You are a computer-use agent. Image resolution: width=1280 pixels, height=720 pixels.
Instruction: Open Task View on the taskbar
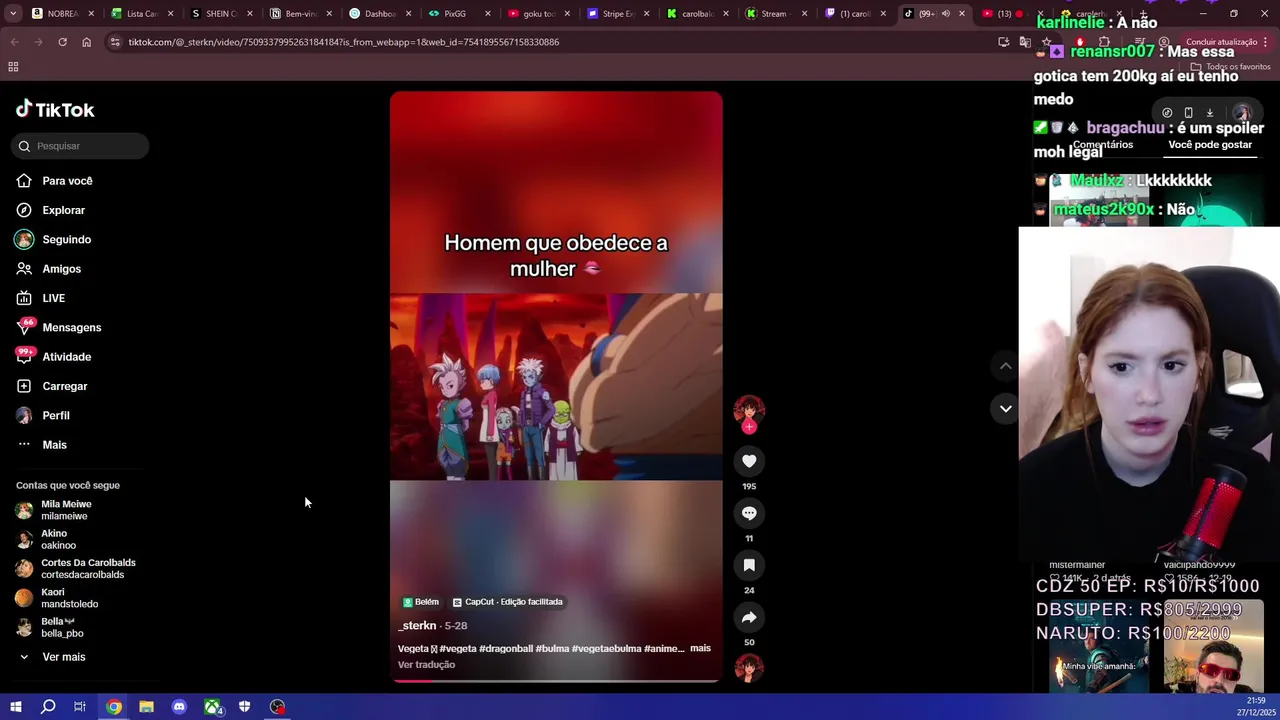[x=80, y=707]
